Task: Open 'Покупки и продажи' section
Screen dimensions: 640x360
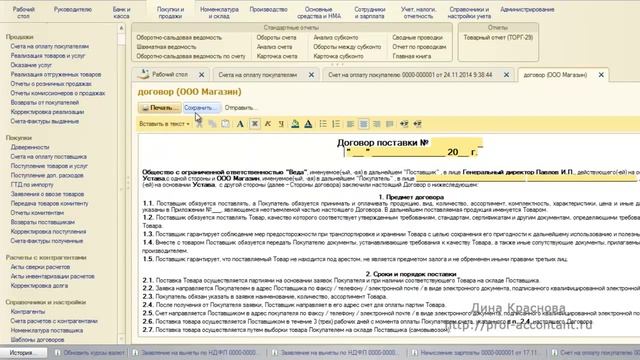Action: (170, 12)
